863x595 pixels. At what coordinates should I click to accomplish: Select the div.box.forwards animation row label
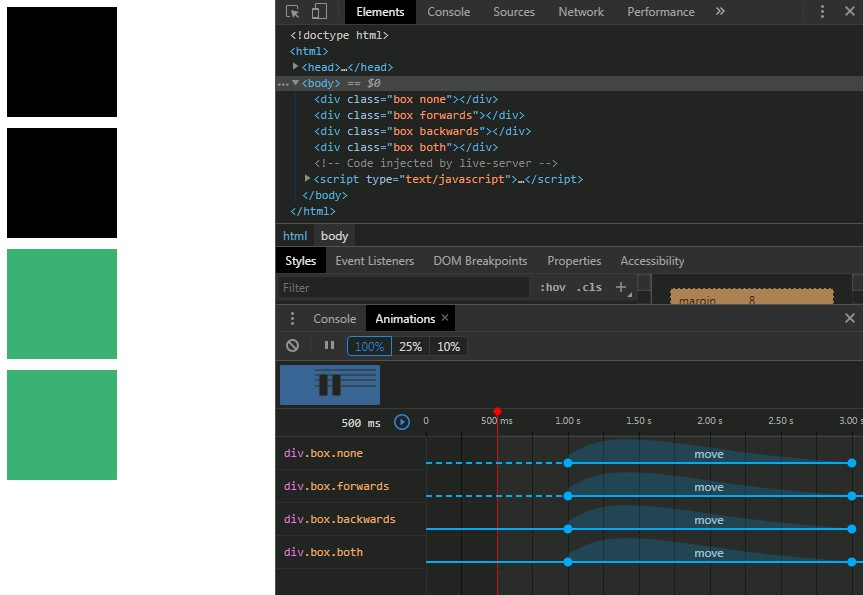click(336, 487)
